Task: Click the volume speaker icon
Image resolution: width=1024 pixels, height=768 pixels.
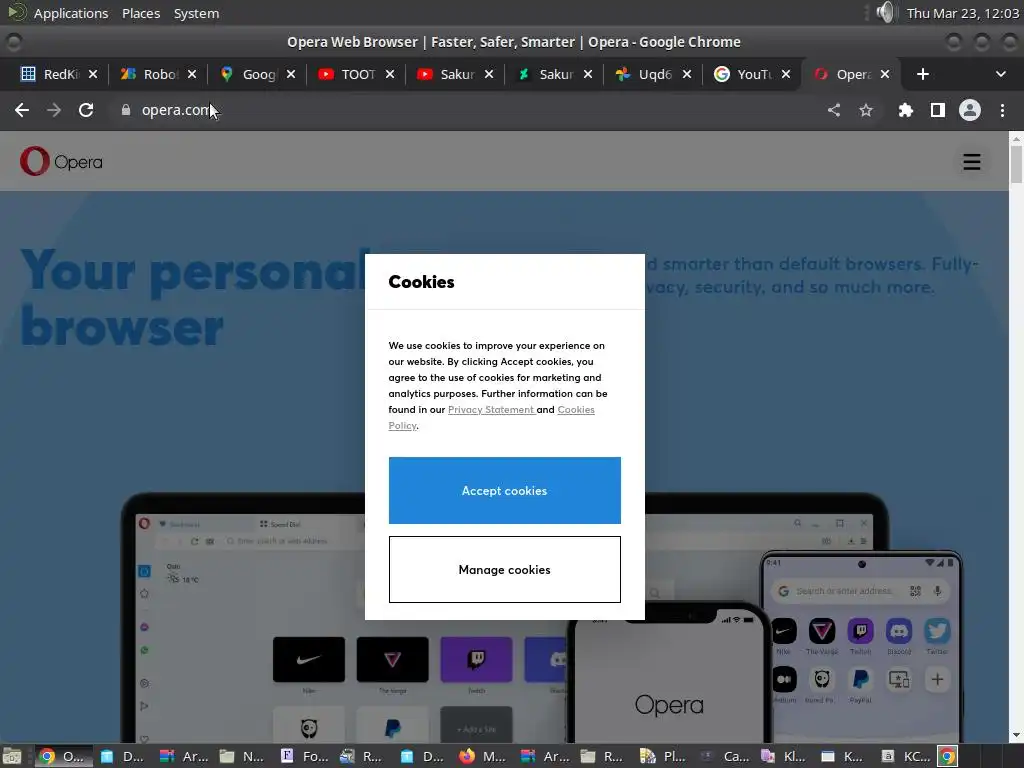Action: click(x=885, y=12)
